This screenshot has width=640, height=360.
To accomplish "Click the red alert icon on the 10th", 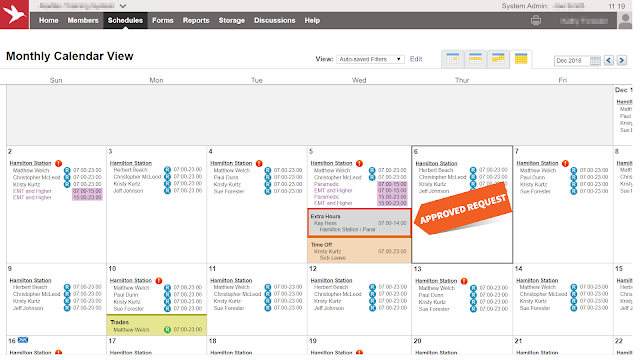I will pyautogui.click(x=159, y=281).
